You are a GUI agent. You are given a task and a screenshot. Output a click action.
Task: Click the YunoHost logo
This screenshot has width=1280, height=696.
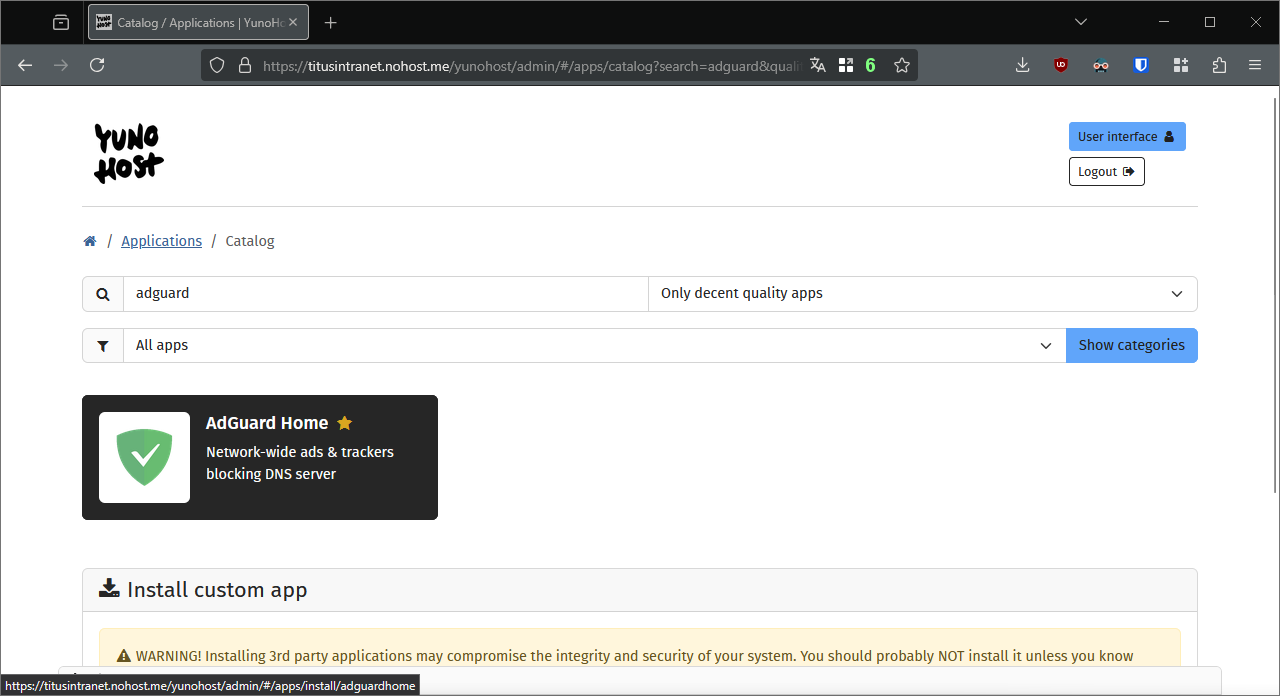(129, 153)
